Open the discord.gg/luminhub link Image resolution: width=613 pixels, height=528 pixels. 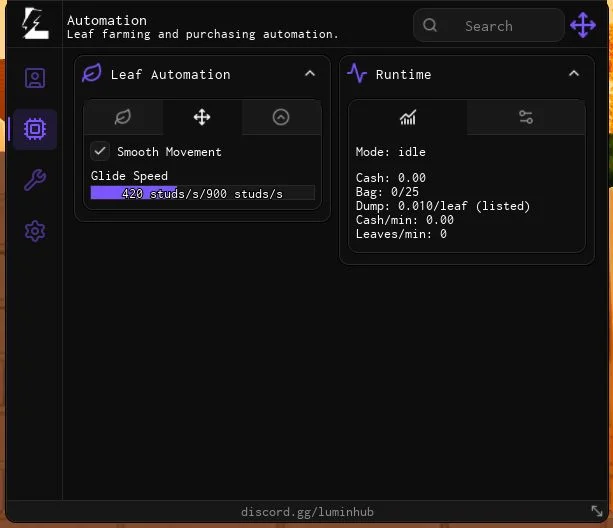tap(307, 512)
